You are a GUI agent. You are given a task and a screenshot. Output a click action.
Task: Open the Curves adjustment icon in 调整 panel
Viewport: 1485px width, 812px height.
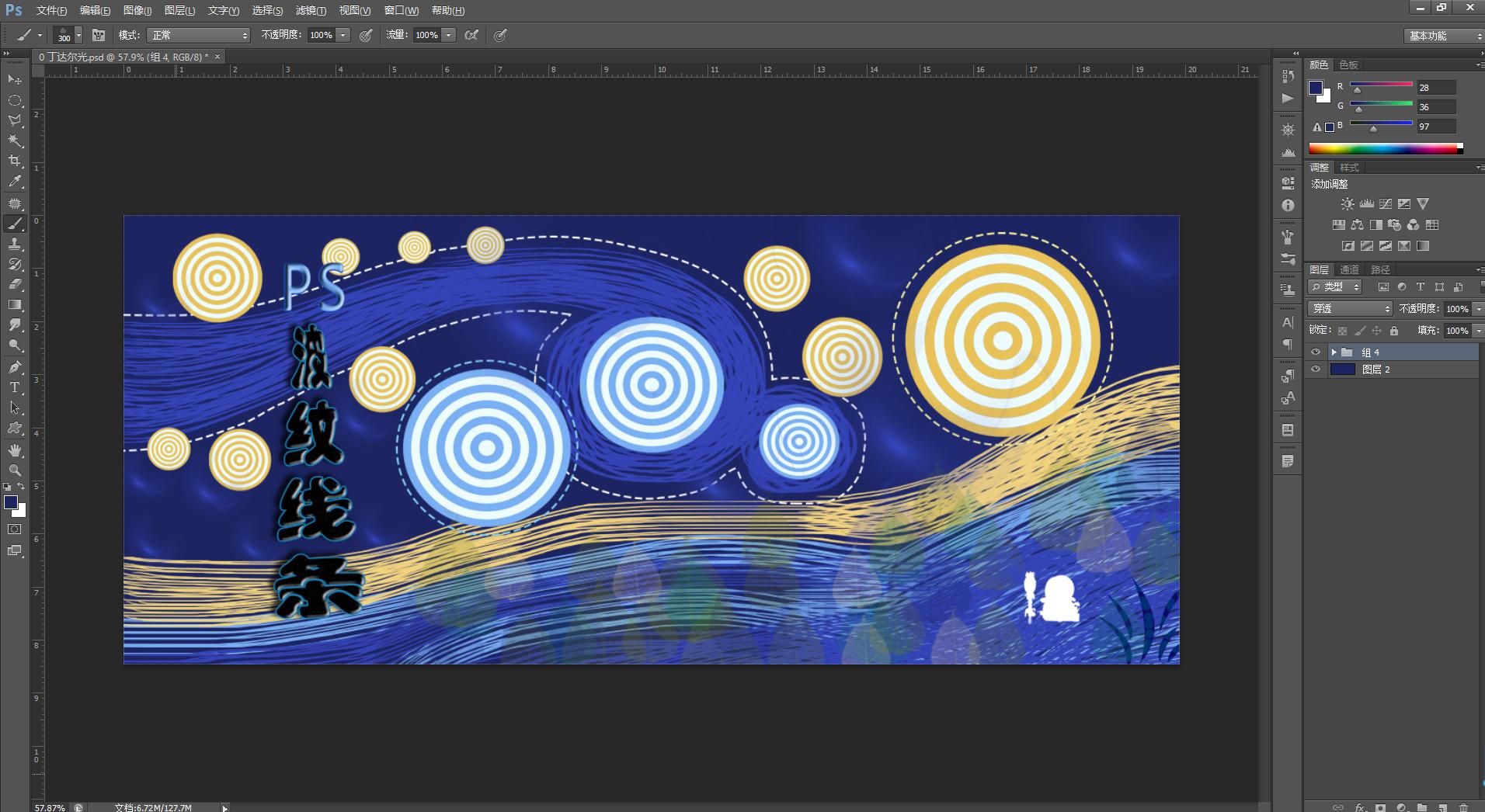(x=1386, y=203)
